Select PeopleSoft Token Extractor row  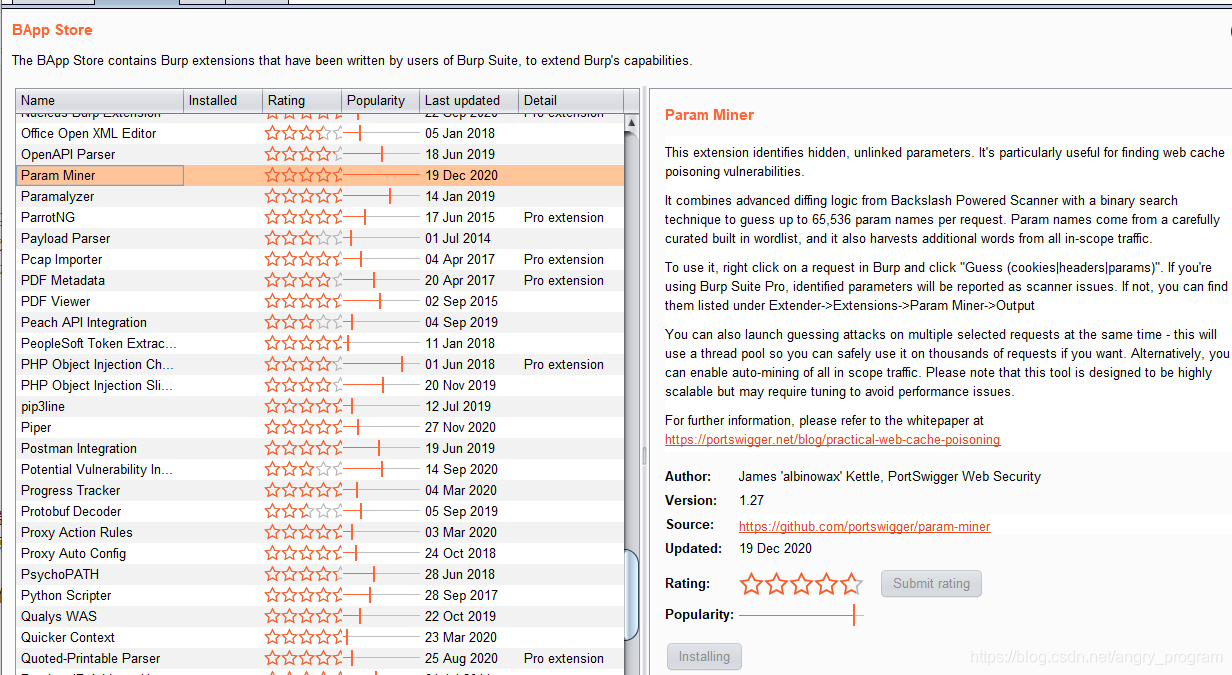(320, 343)
